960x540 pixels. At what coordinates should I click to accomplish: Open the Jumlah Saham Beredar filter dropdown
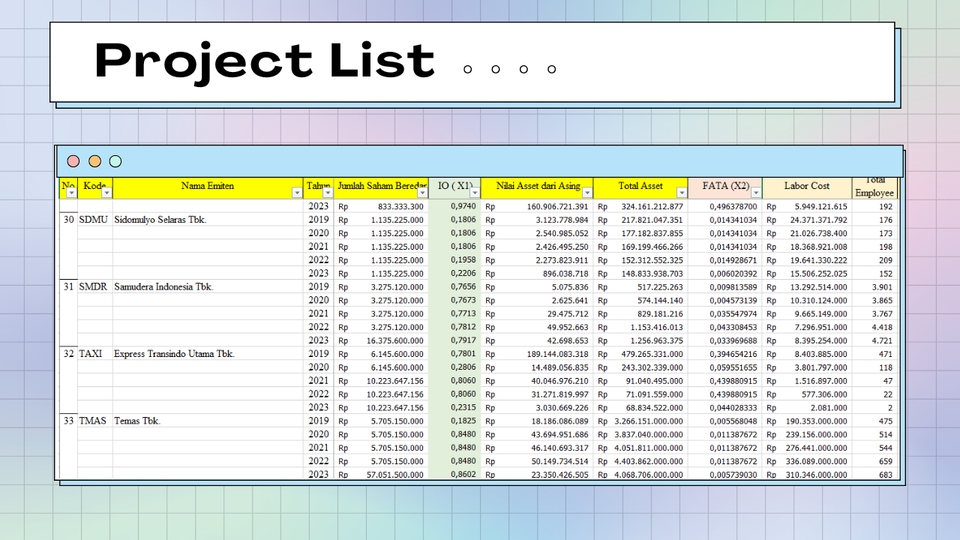pyautogui.click(x=422, y=193)
